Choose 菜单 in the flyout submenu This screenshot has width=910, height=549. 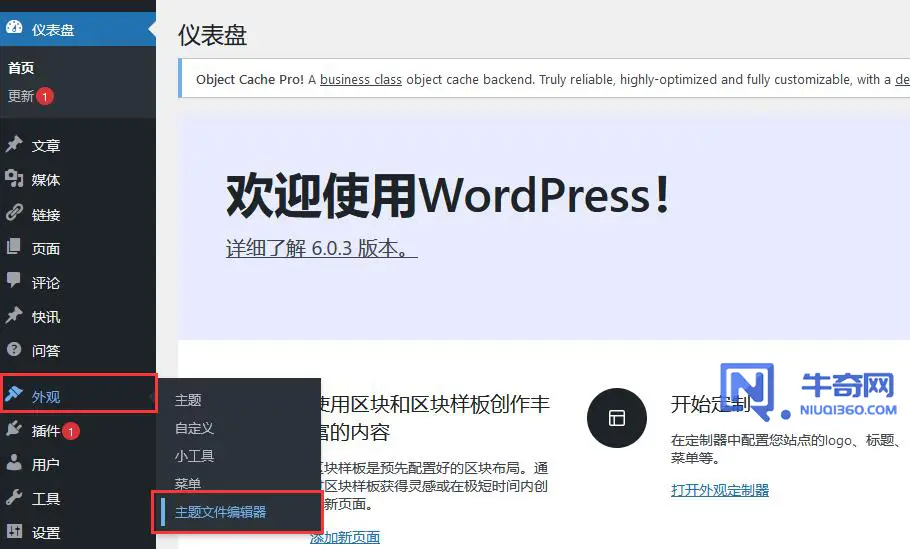[x=188, y=483]
